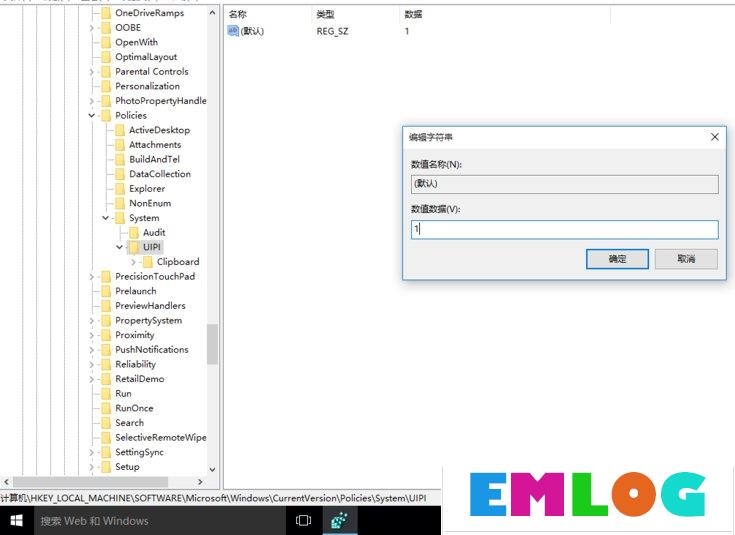Click the ActiveDesktop folder icon
Viewport: 735px width, 535px height.
120,130
